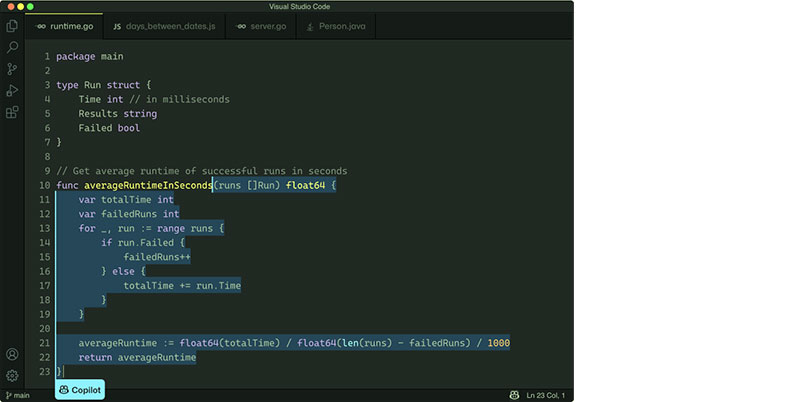Click 'totalTime += run.Time' statement

[182, 285]
